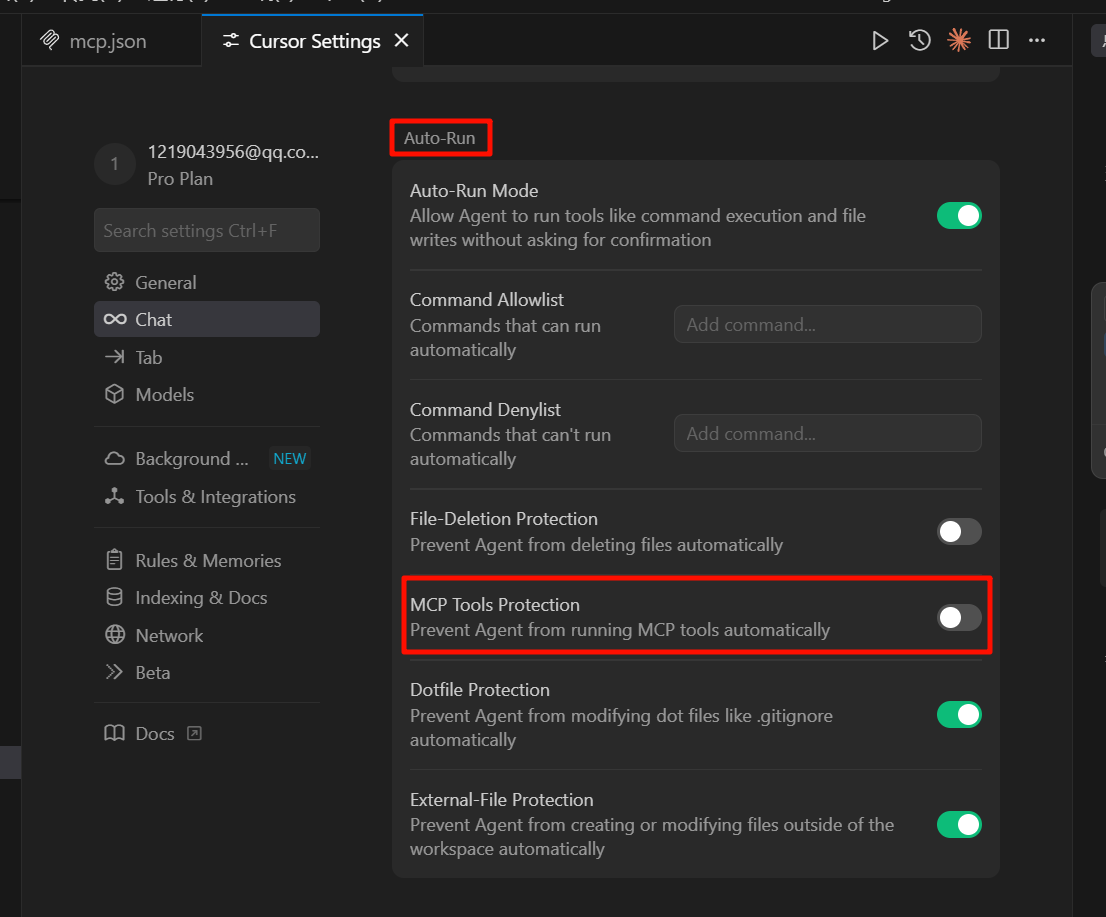This screenshot has width=1106, height=917.
Task: Click the Command Denylist title
Action: tap(485, 410)
